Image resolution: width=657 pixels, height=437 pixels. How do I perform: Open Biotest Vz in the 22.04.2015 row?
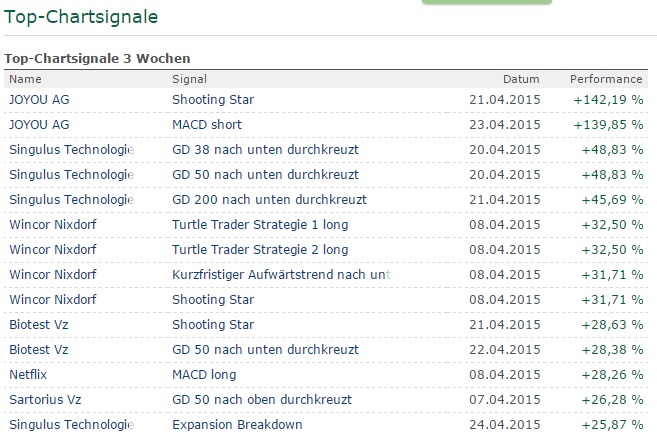pos(39,349)
